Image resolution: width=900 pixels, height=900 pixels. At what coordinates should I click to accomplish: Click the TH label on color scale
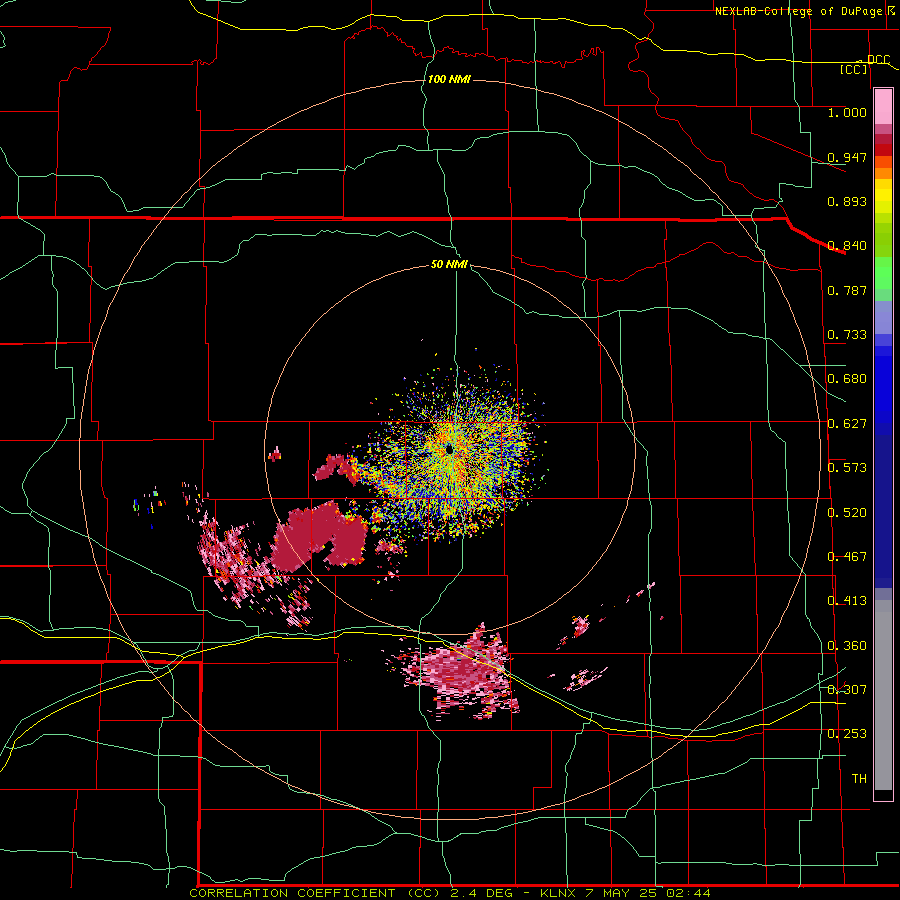pyautogui.click(x=859, y=779)
